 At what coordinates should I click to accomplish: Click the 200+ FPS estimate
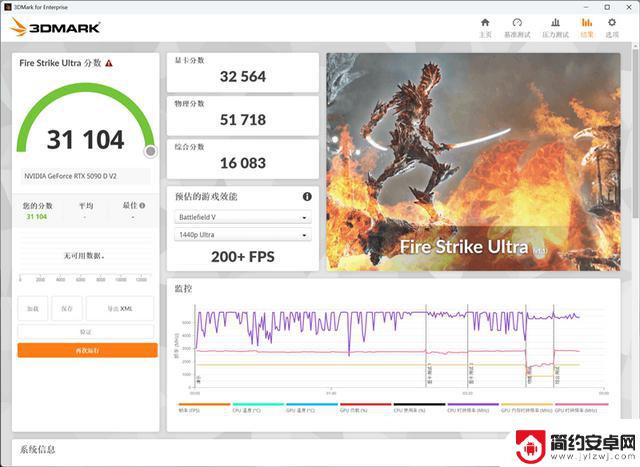(x=243, y=257)
